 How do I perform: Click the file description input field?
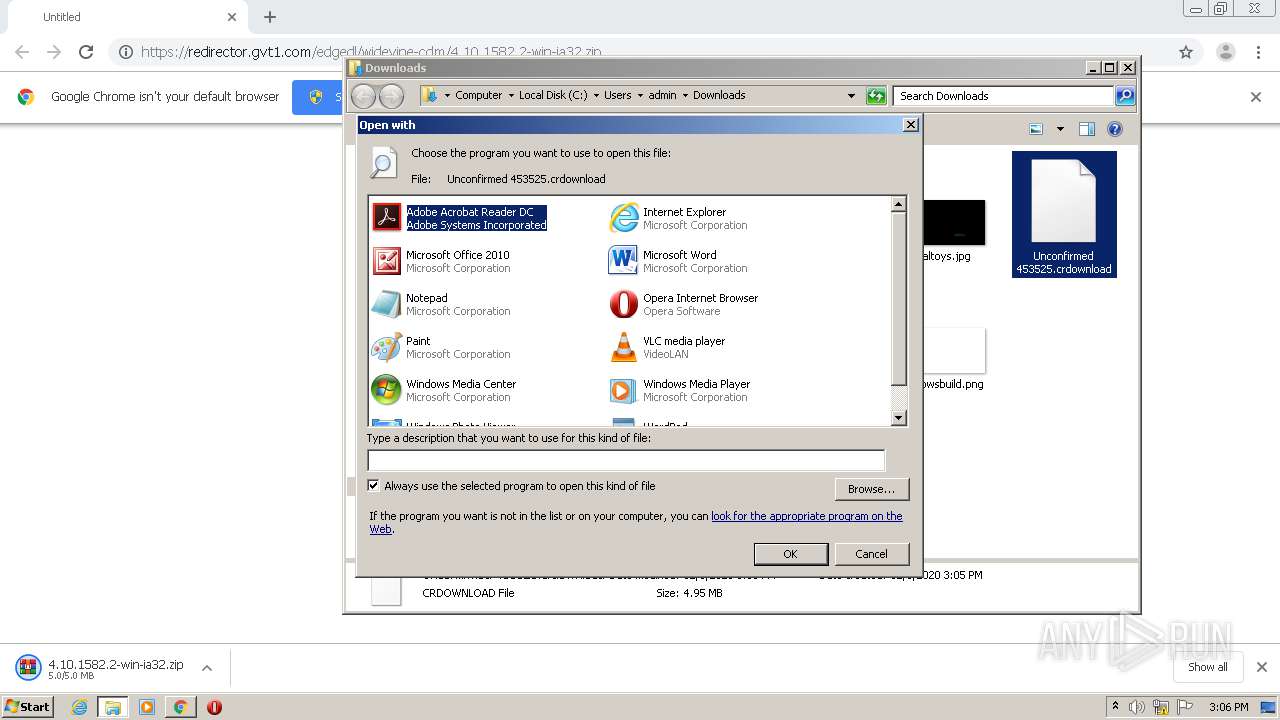tap(626, 460)
